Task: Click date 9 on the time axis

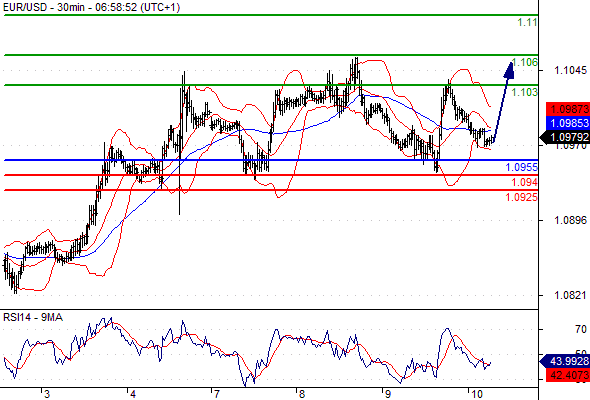Action: [387, 394]
